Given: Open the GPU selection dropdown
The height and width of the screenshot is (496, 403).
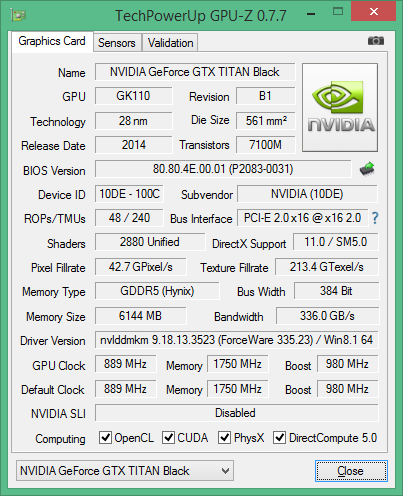Looking at the screenshot, I should pyautogui.click(x=125, y=471).
